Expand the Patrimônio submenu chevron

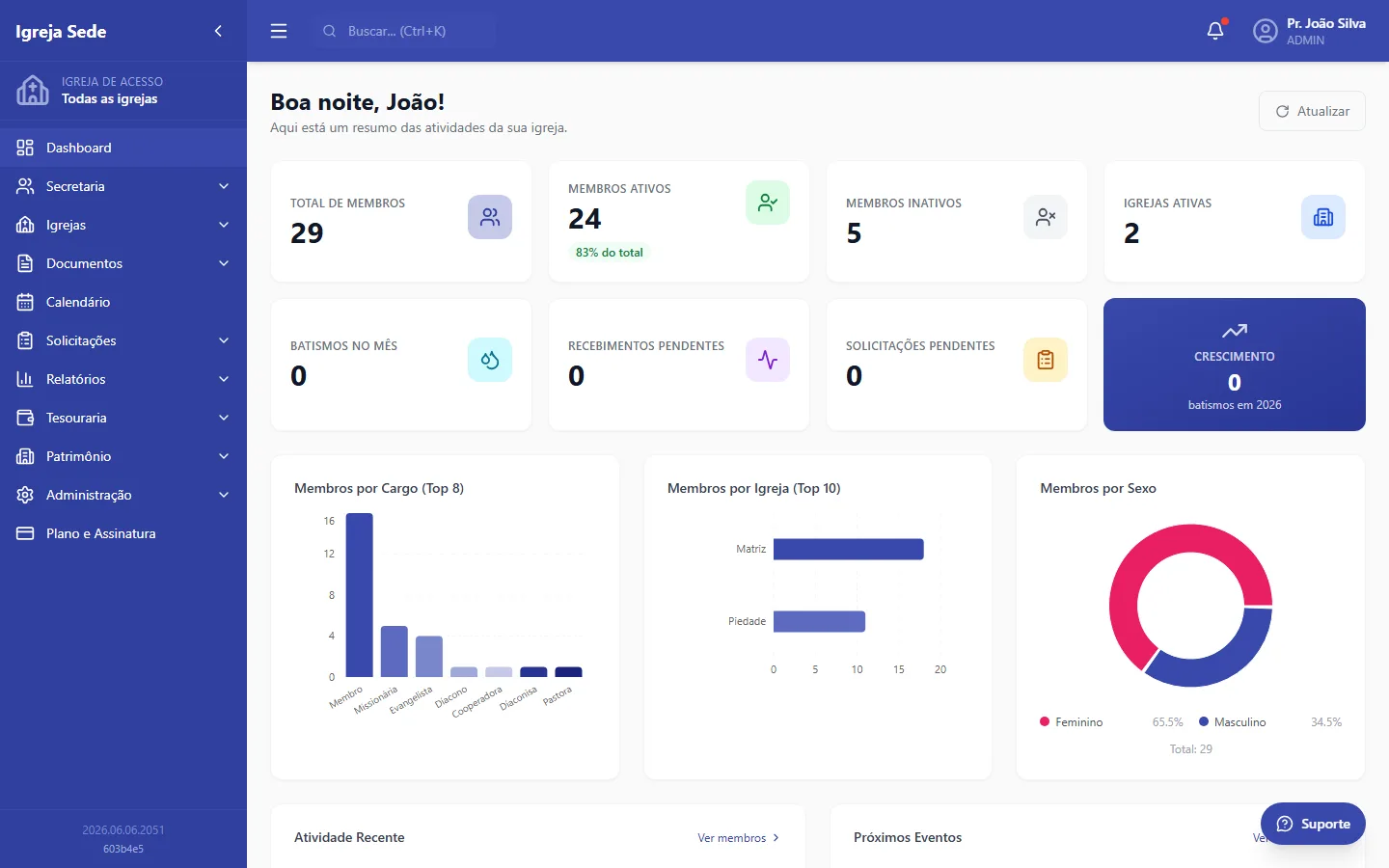[224, 456]
